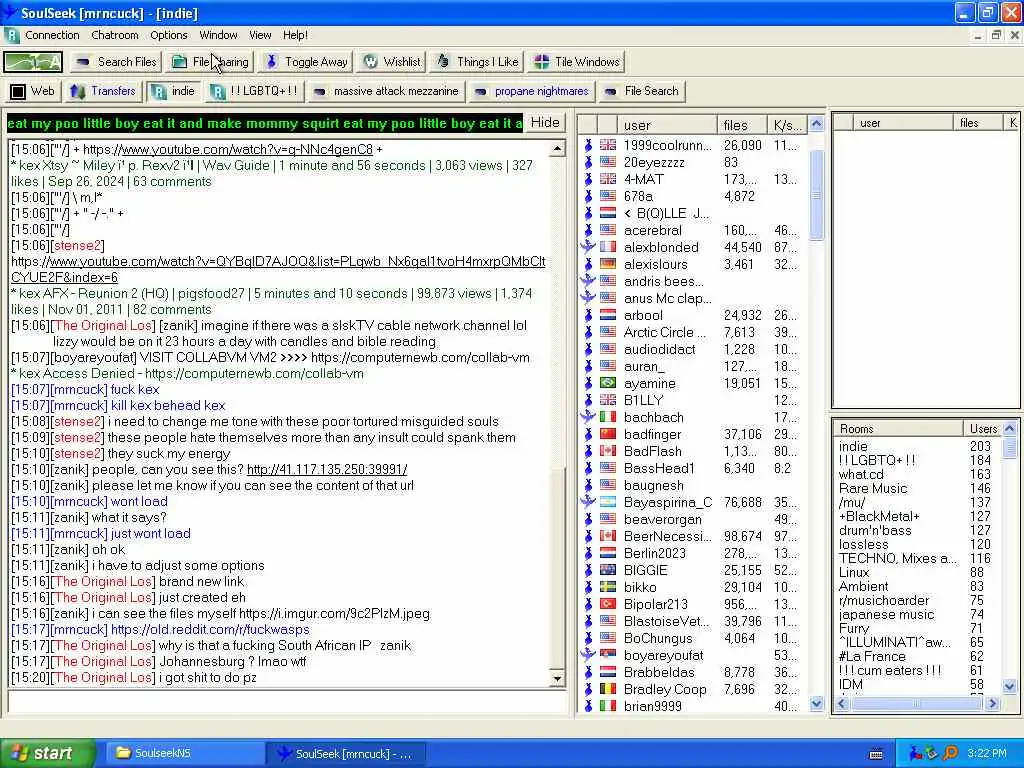Toggle Away status
Image resolution: width=1024 pixels, height=768 pixels.
306,62
